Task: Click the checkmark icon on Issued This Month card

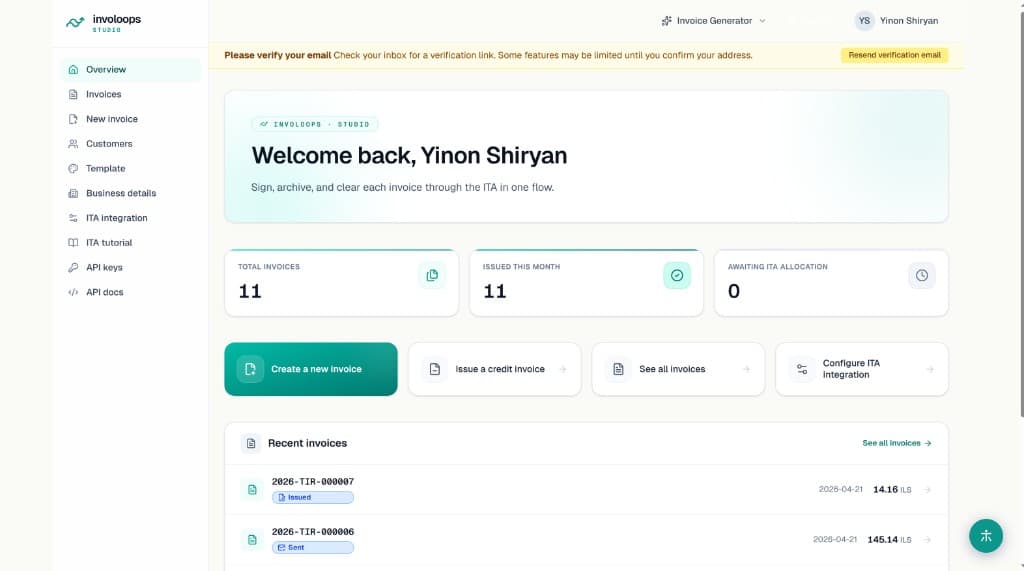Action: tap(677, 275)
